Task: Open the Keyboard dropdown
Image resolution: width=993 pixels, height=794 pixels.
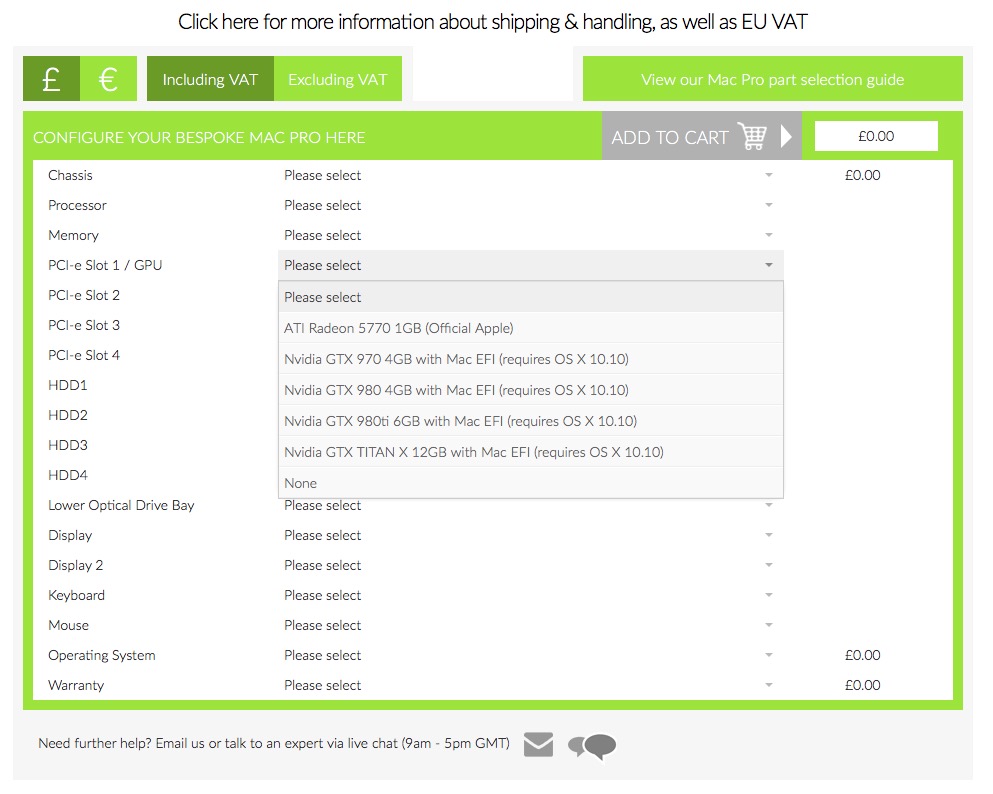Action: tap(531, 595)
